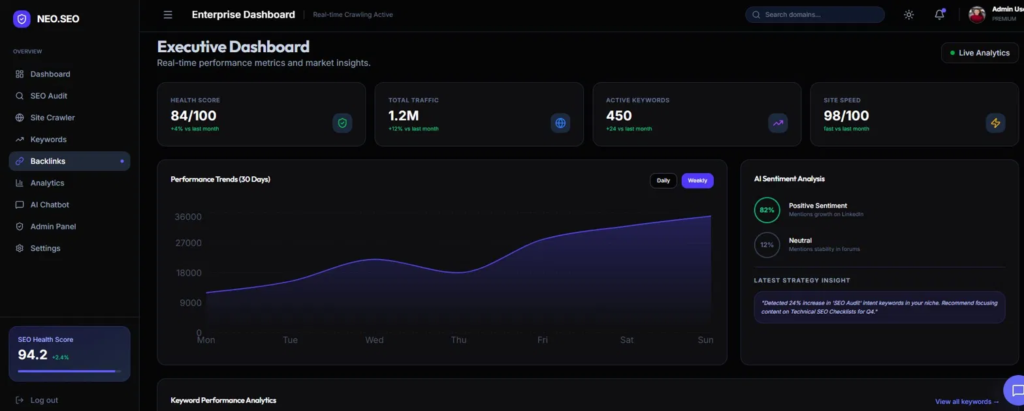
Task: Open the Settings menu item
Action: [70, 248]
